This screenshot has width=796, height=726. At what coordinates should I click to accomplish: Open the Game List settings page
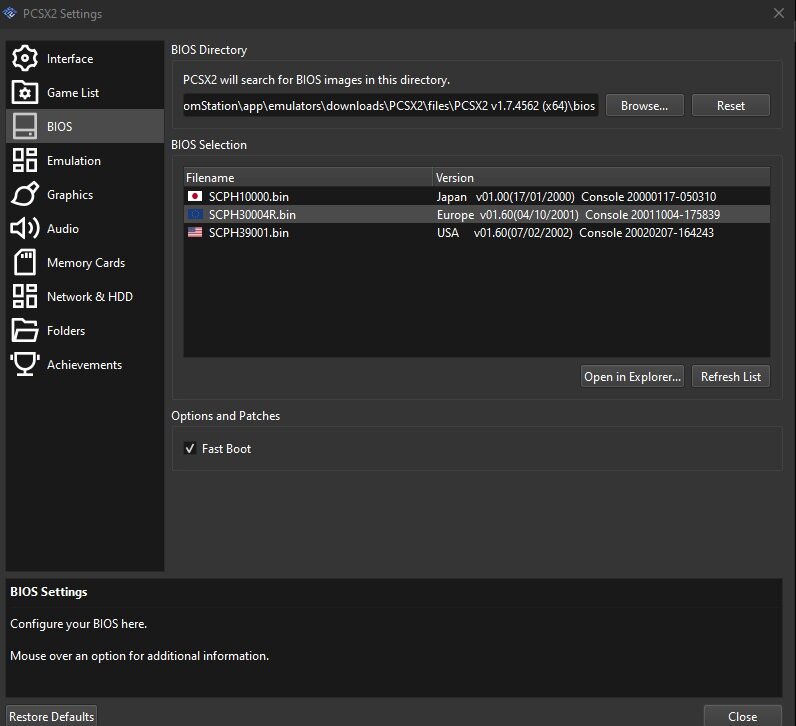click(85, 92)
